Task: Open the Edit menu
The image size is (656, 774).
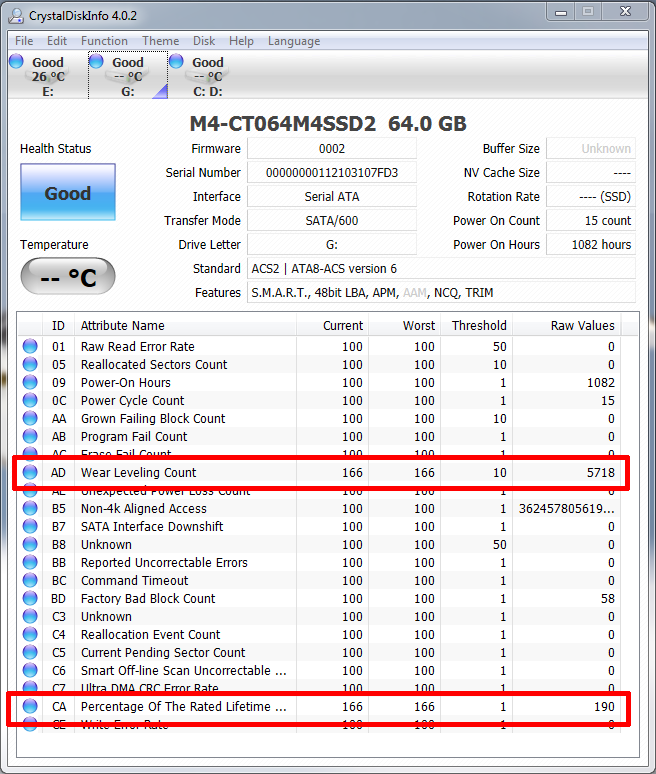Action: click(x=57, y=41)
